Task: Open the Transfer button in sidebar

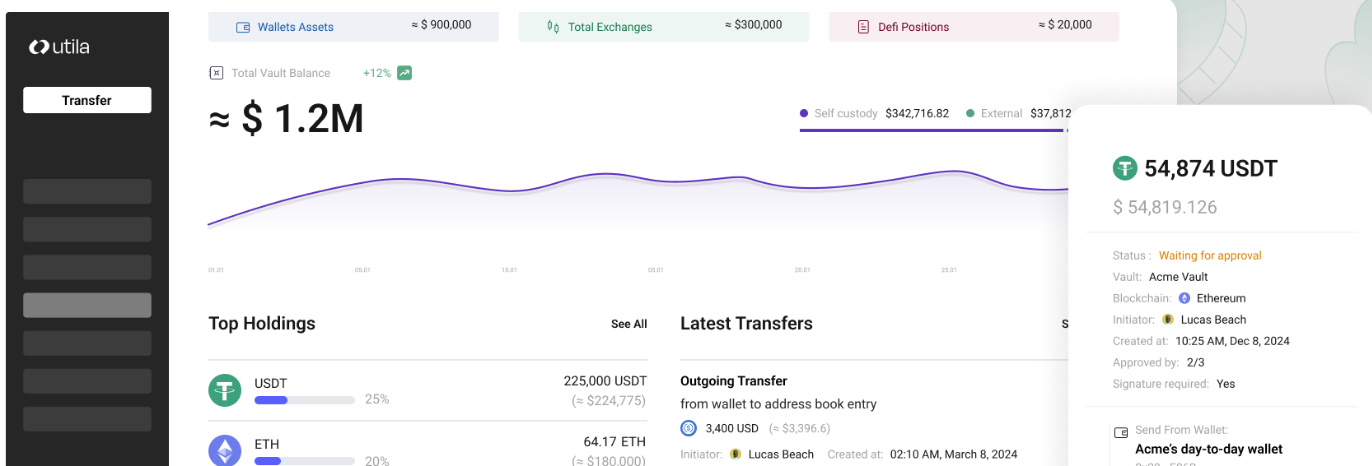Action: click(x=87, y=100)
